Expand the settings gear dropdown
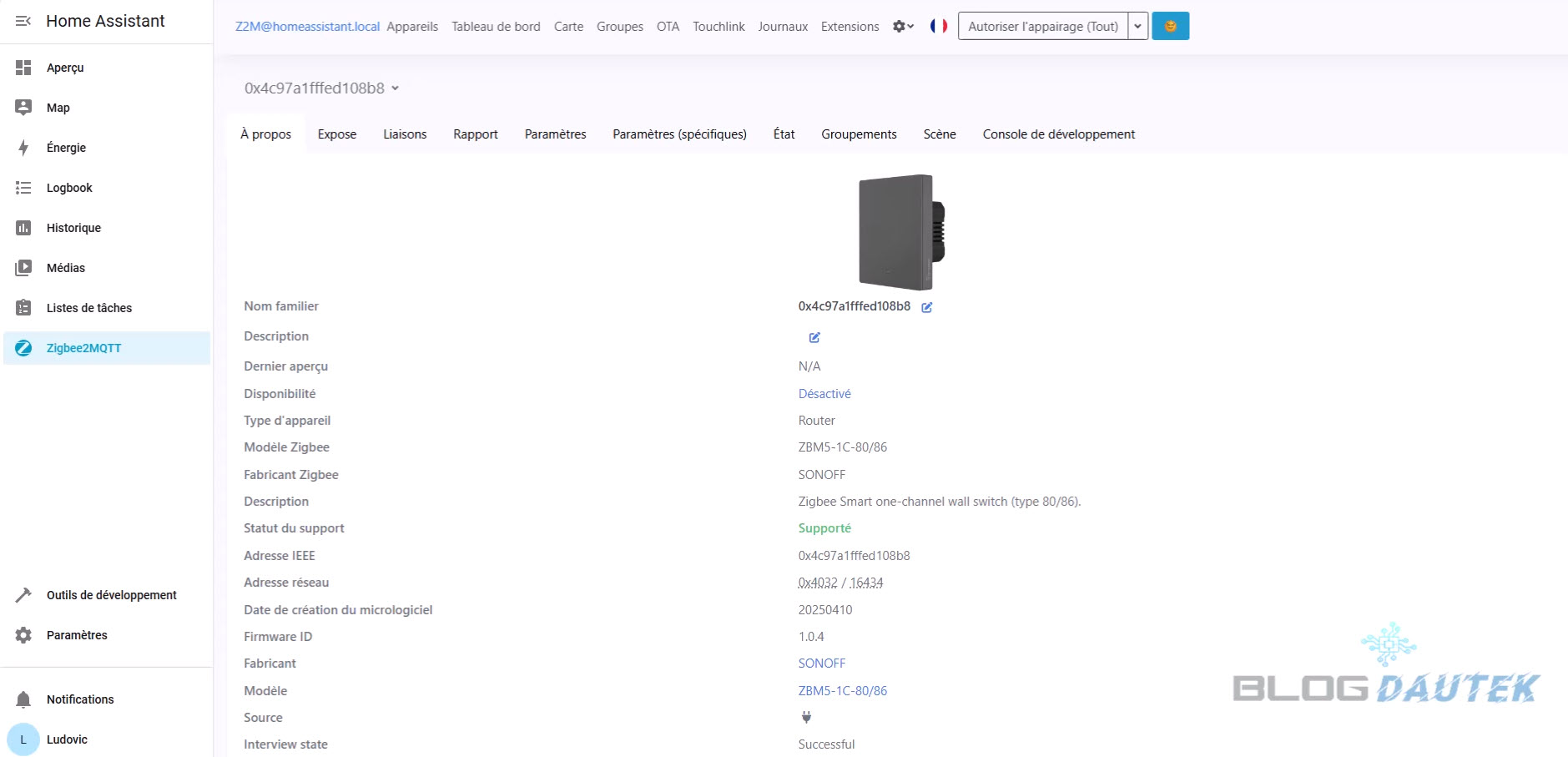This screenshot has height=757, width=1568. click(903, 26)
